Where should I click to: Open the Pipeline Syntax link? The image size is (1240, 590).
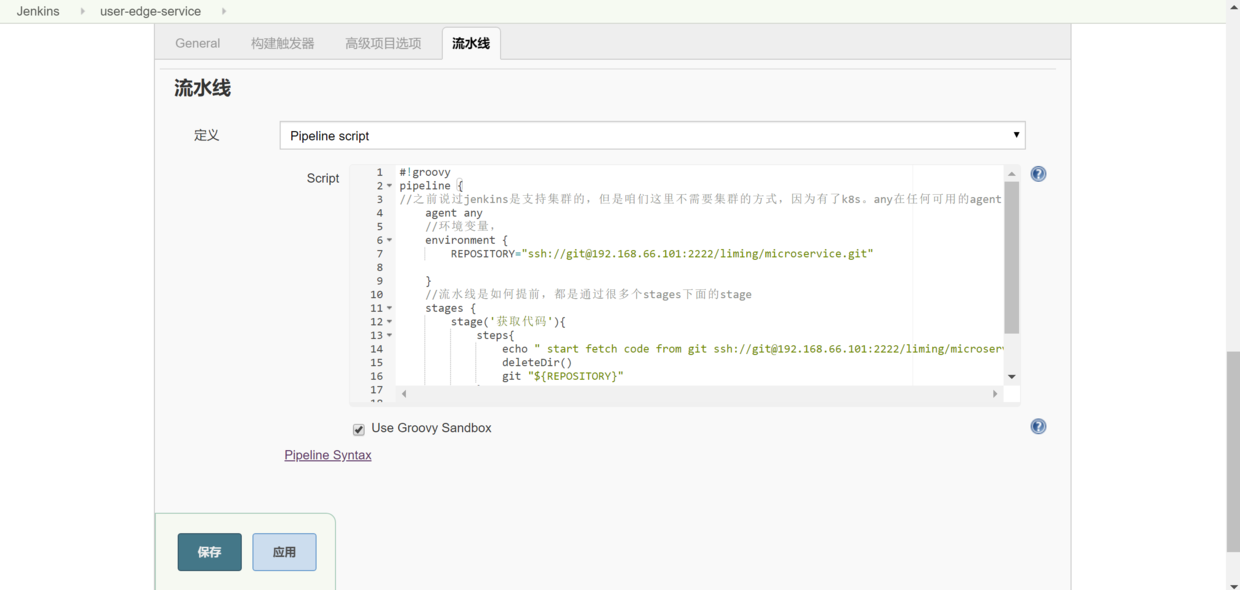[328, 454]
